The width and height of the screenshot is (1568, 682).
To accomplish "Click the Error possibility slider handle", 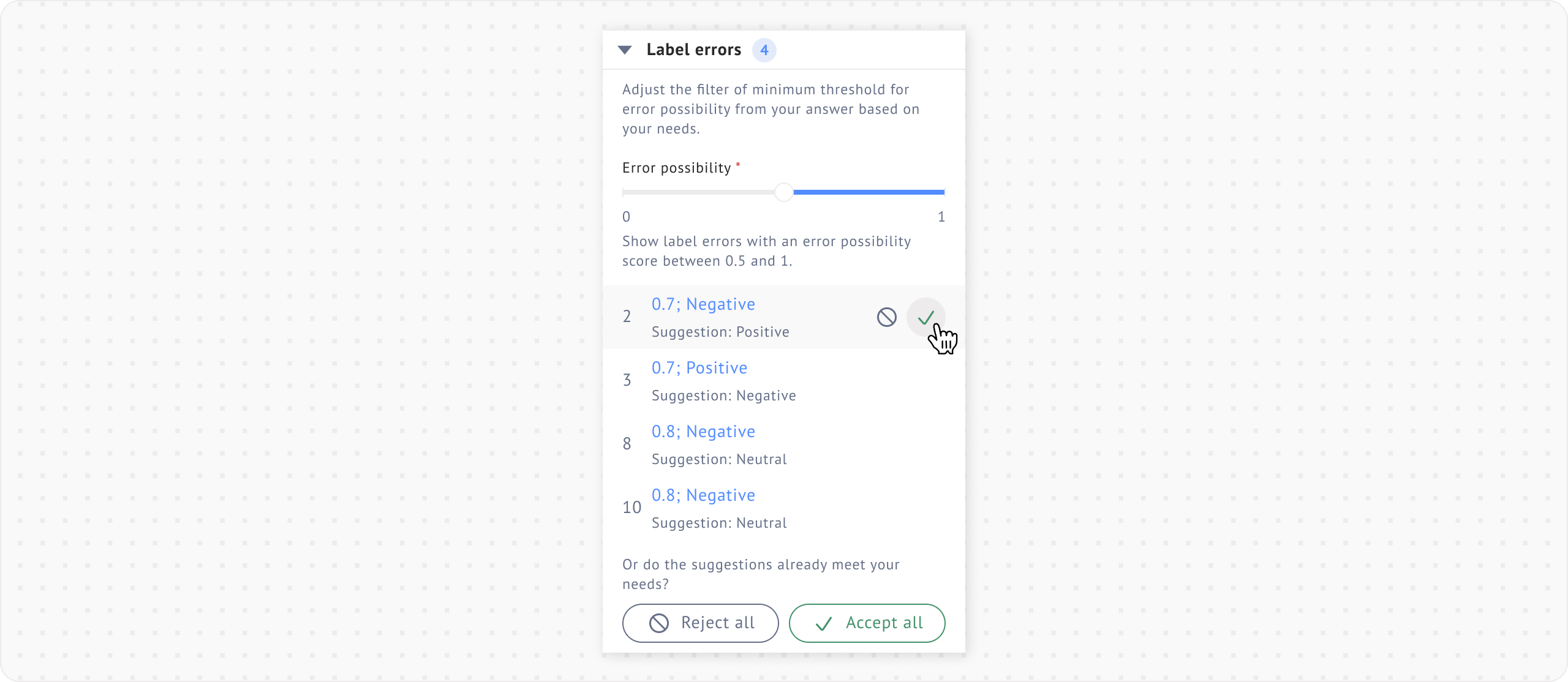I will click(x=783, y=192).
